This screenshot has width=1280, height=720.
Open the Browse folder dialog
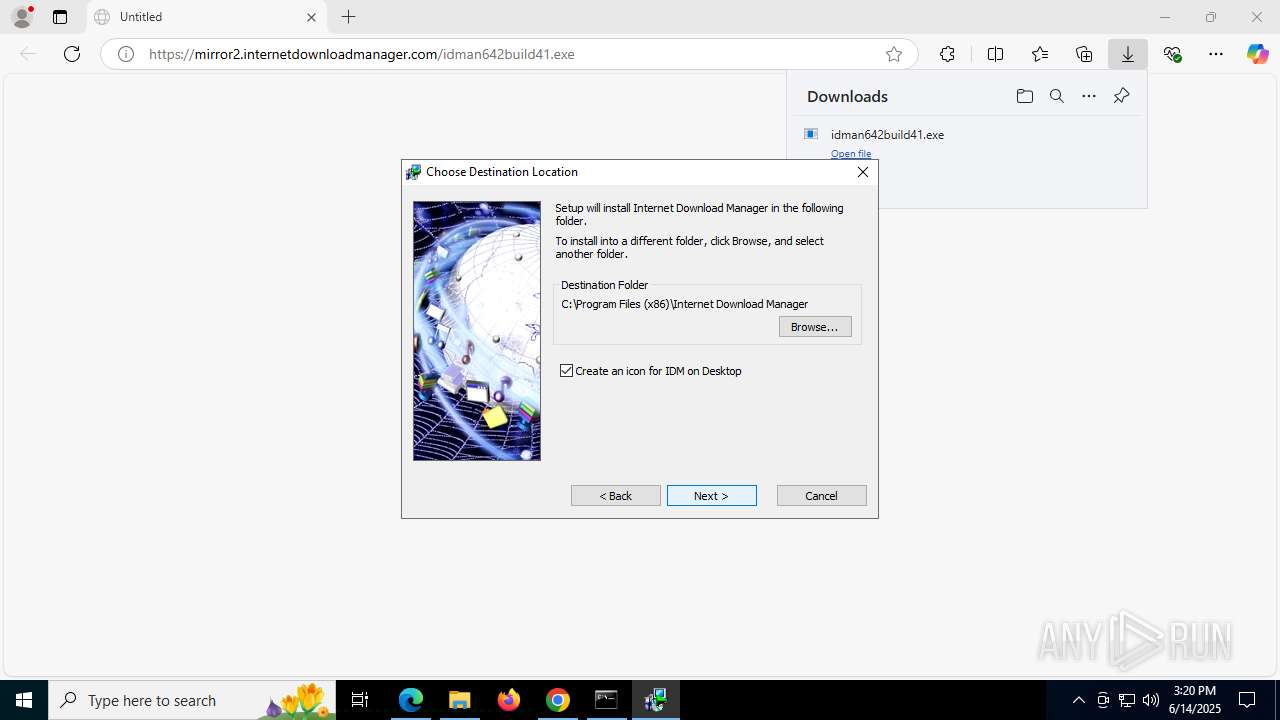815,327
